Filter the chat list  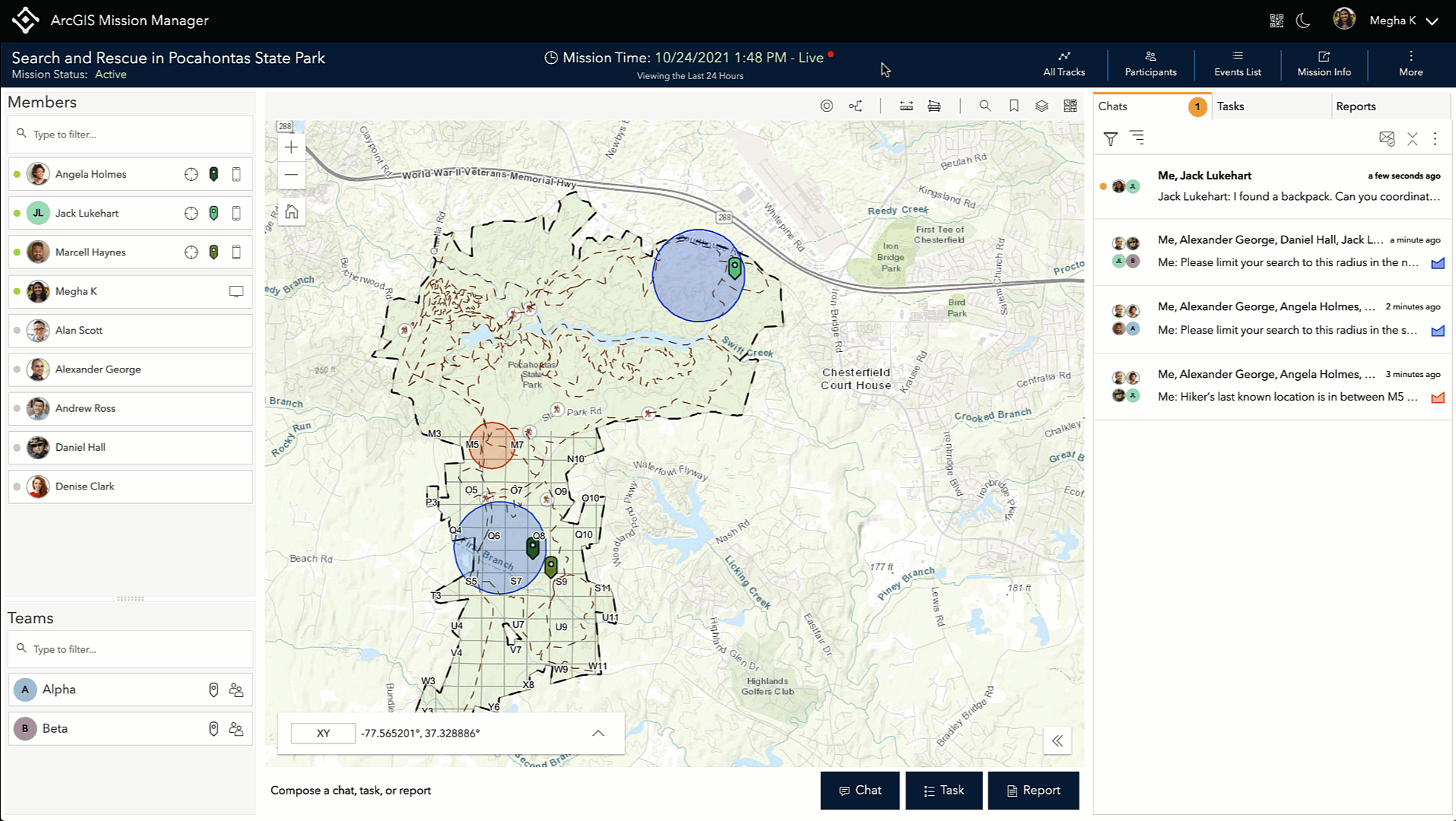(1110, 138)
